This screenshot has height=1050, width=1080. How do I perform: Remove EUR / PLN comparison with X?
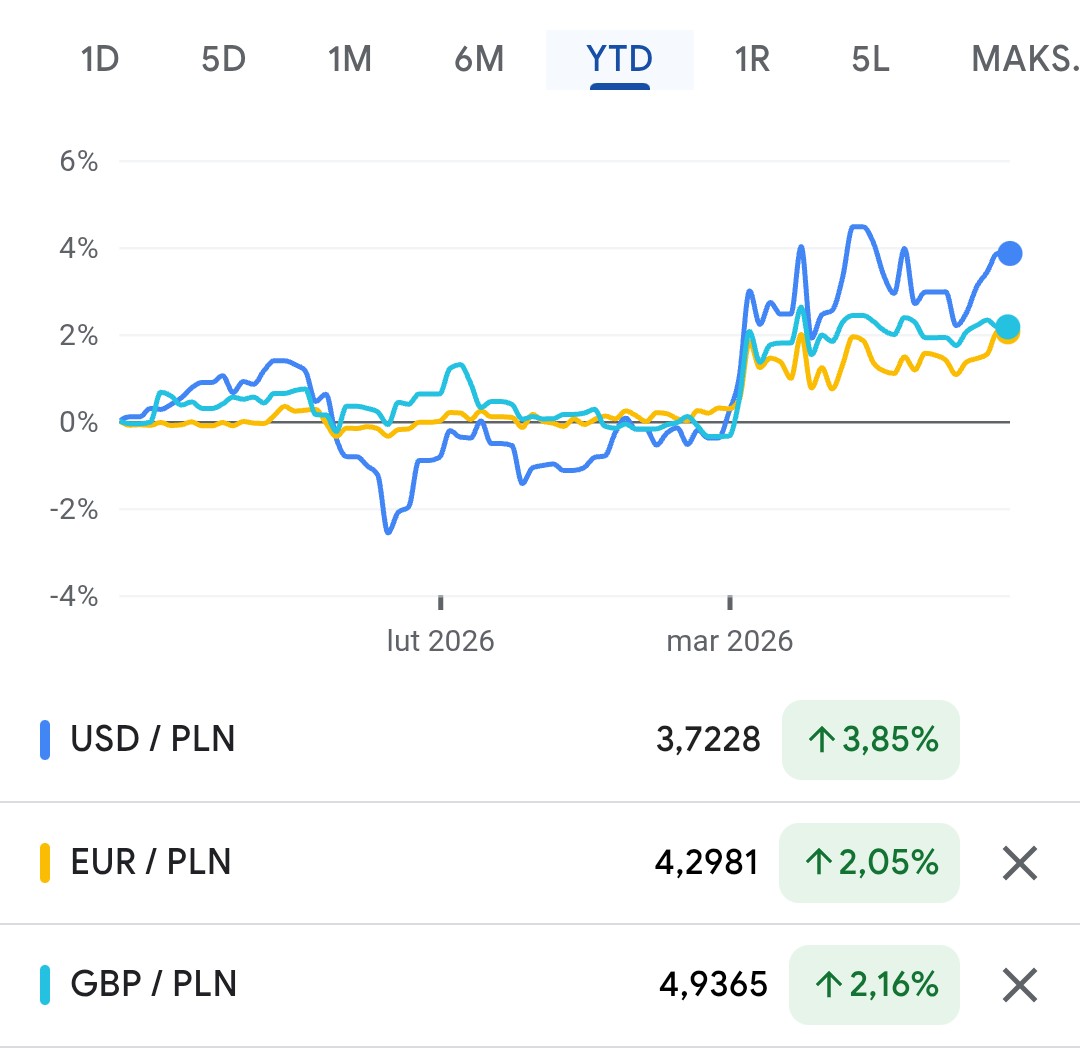(1019, 862)
